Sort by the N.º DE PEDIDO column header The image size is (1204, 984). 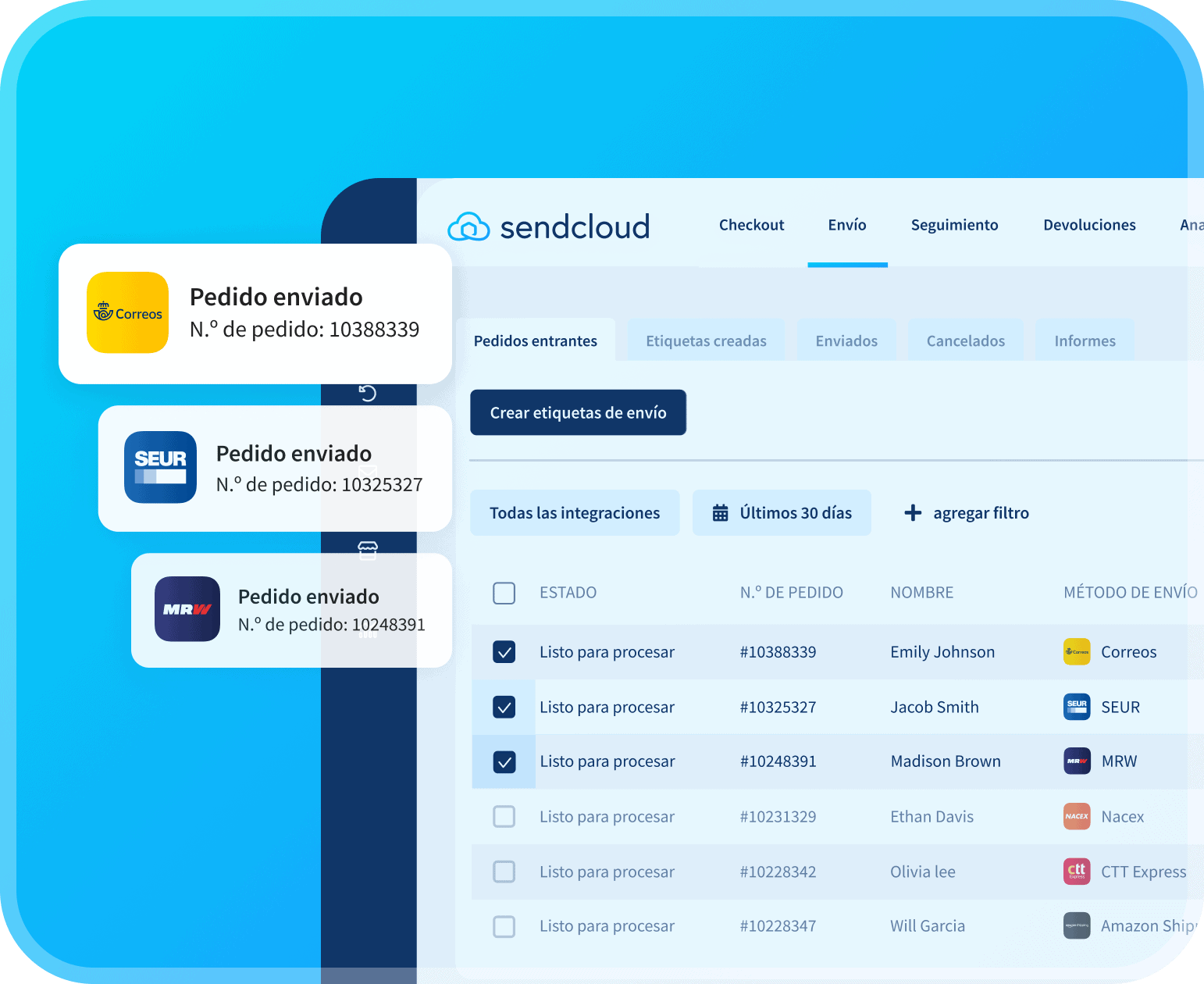pos(791,593)
